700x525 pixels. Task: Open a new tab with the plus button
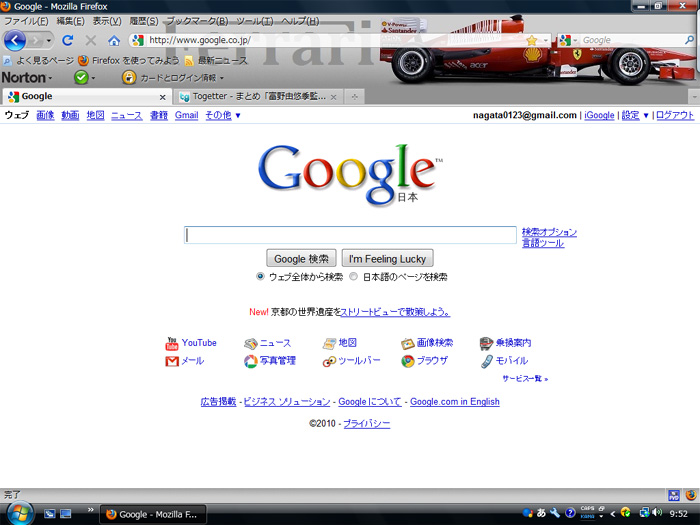[354, 96]
